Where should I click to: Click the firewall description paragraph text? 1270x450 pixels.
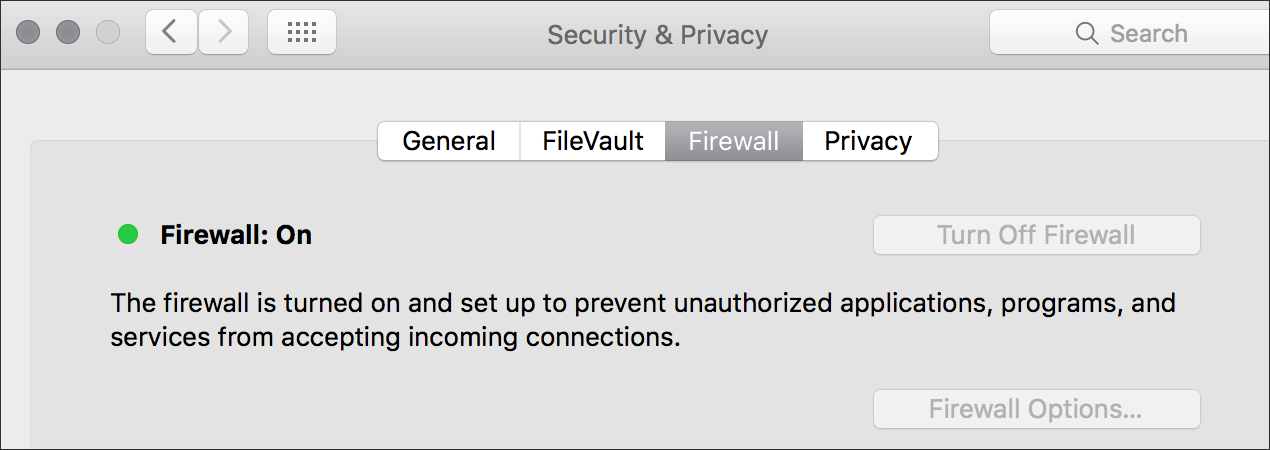643,320
